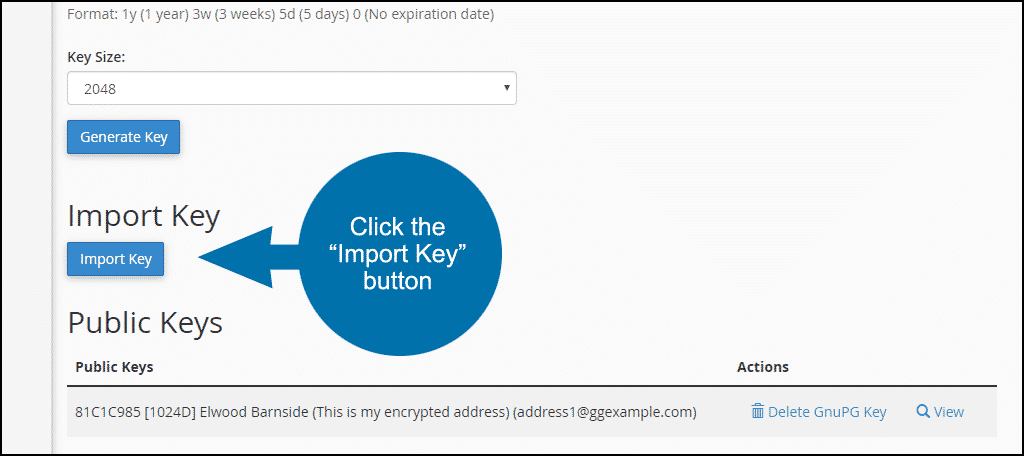Click the blue arrow pointing at Import Key
1024x456 pixels.
248,257
